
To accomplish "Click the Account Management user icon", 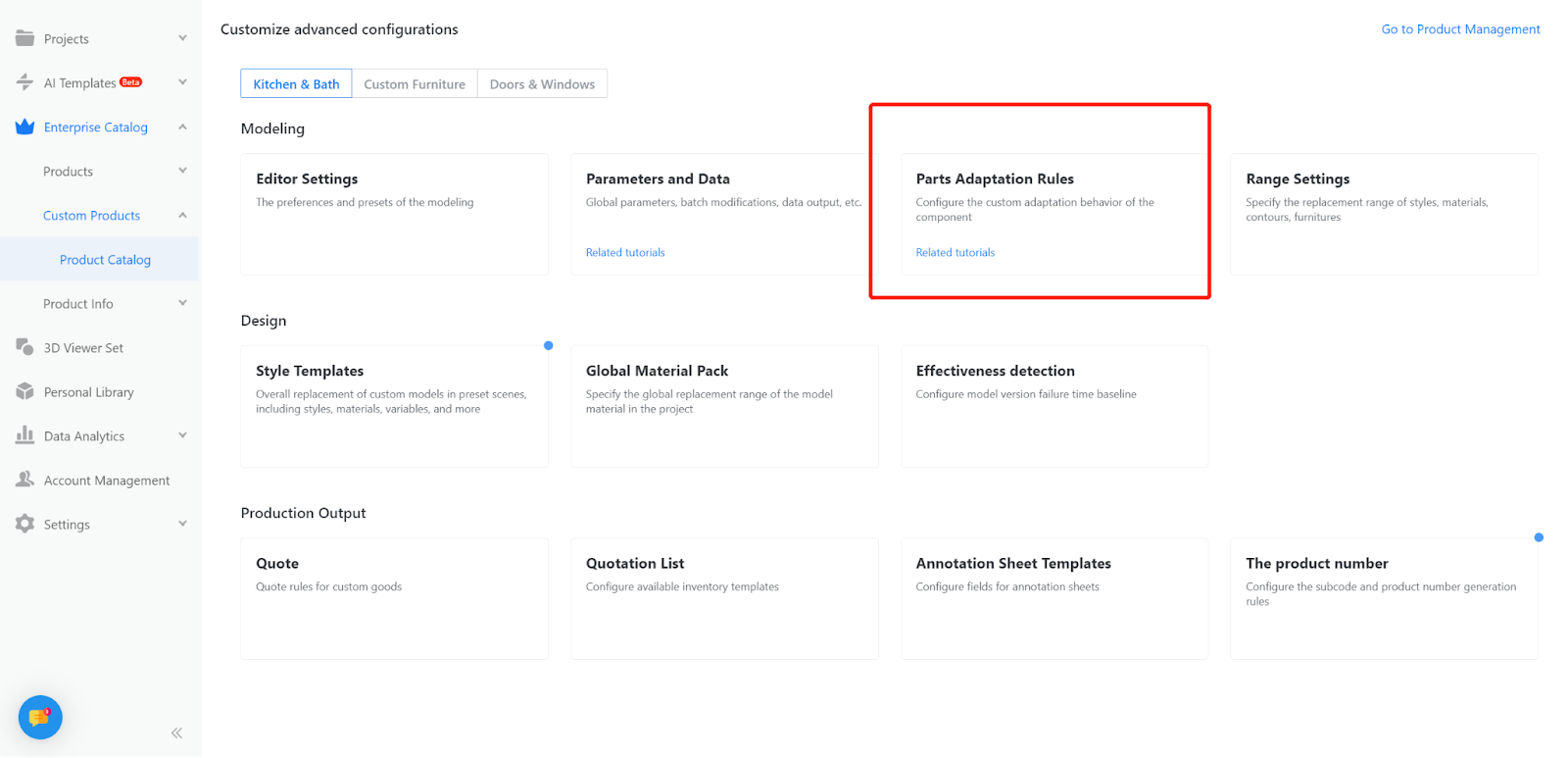I will tap(24, 480).
